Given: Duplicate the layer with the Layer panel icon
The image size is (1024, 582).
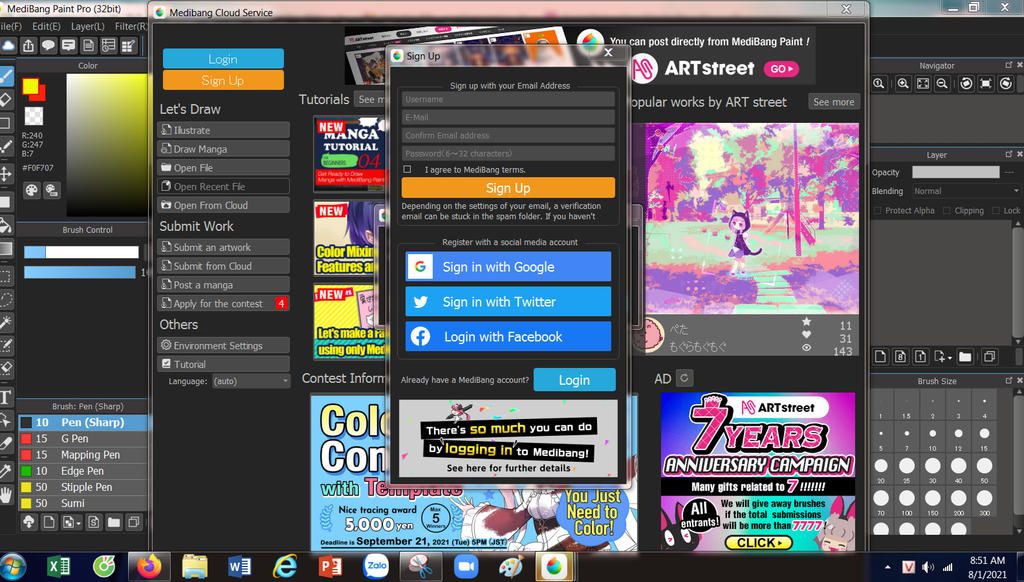Looking at the screenshot, I should coord(989,357).
